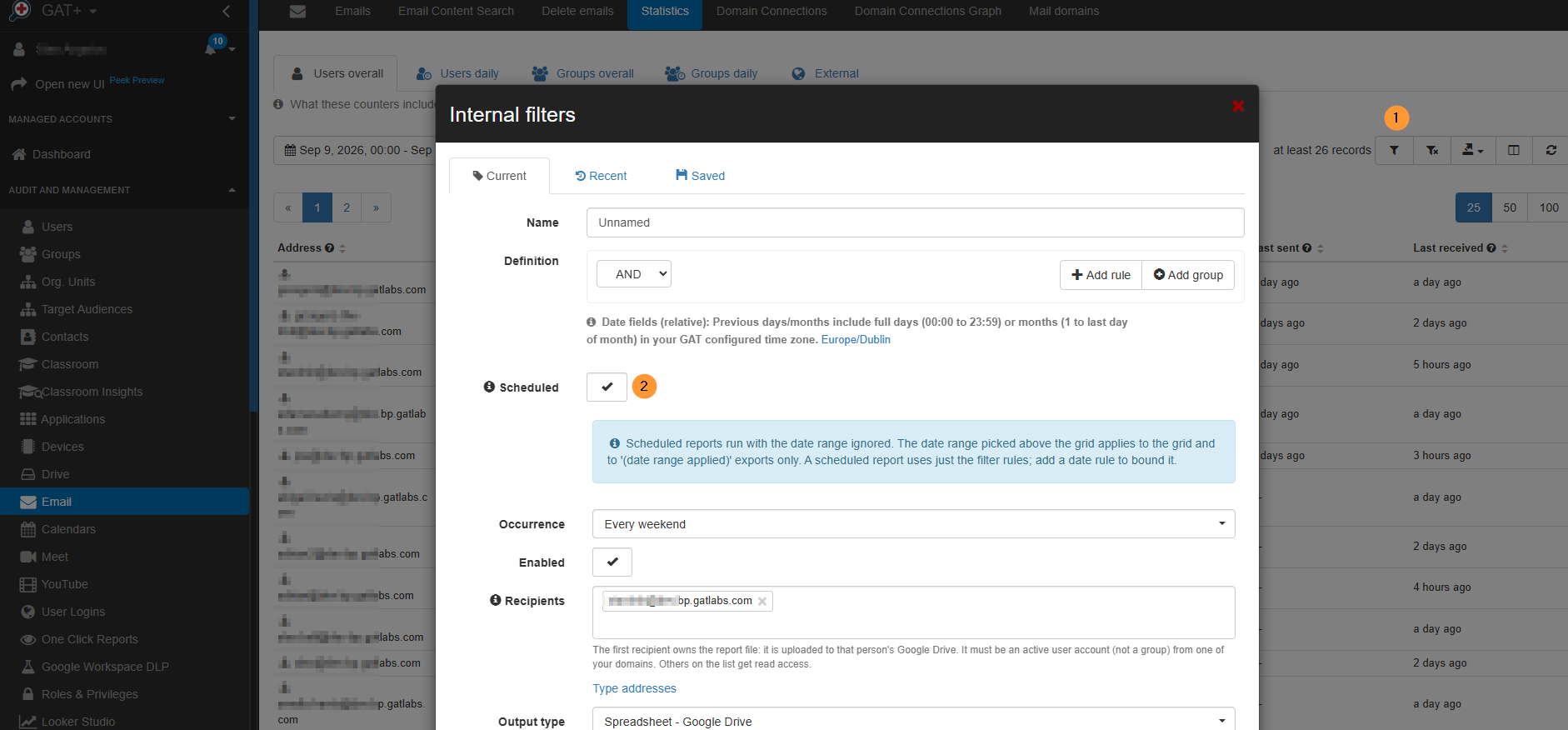Screen dimensions: 1568x730
Task: Collapse the sidebar with the chevron
Action: point(227,11)
